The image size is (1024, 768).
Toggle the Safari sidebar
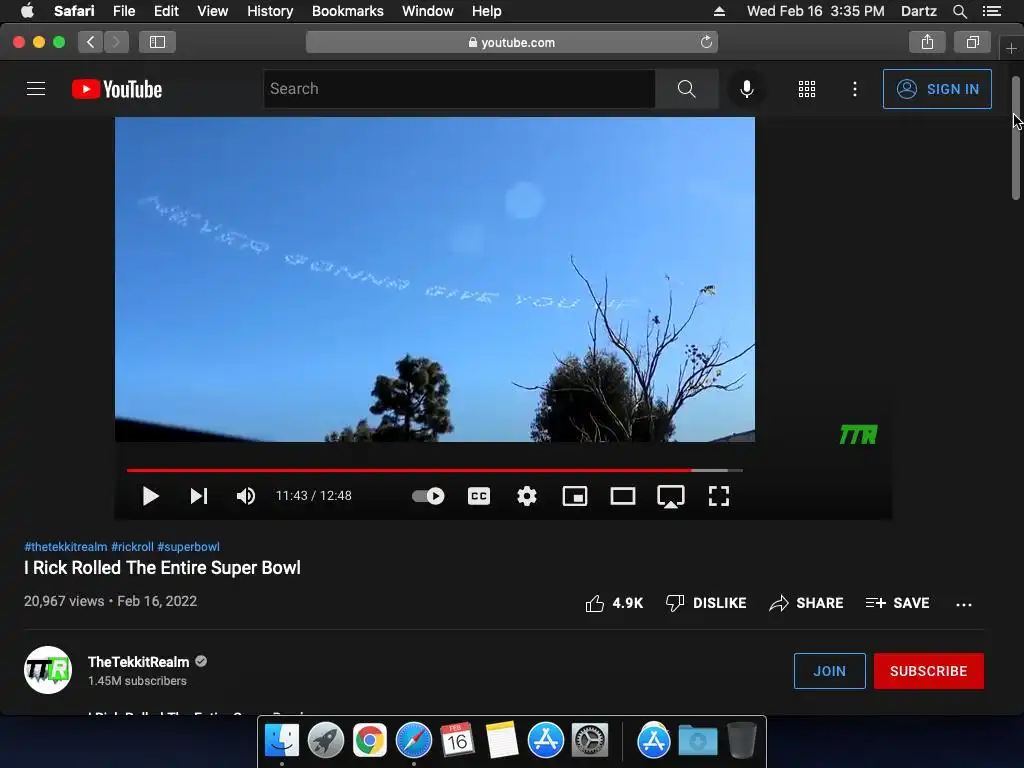click(x=157, y=42)
